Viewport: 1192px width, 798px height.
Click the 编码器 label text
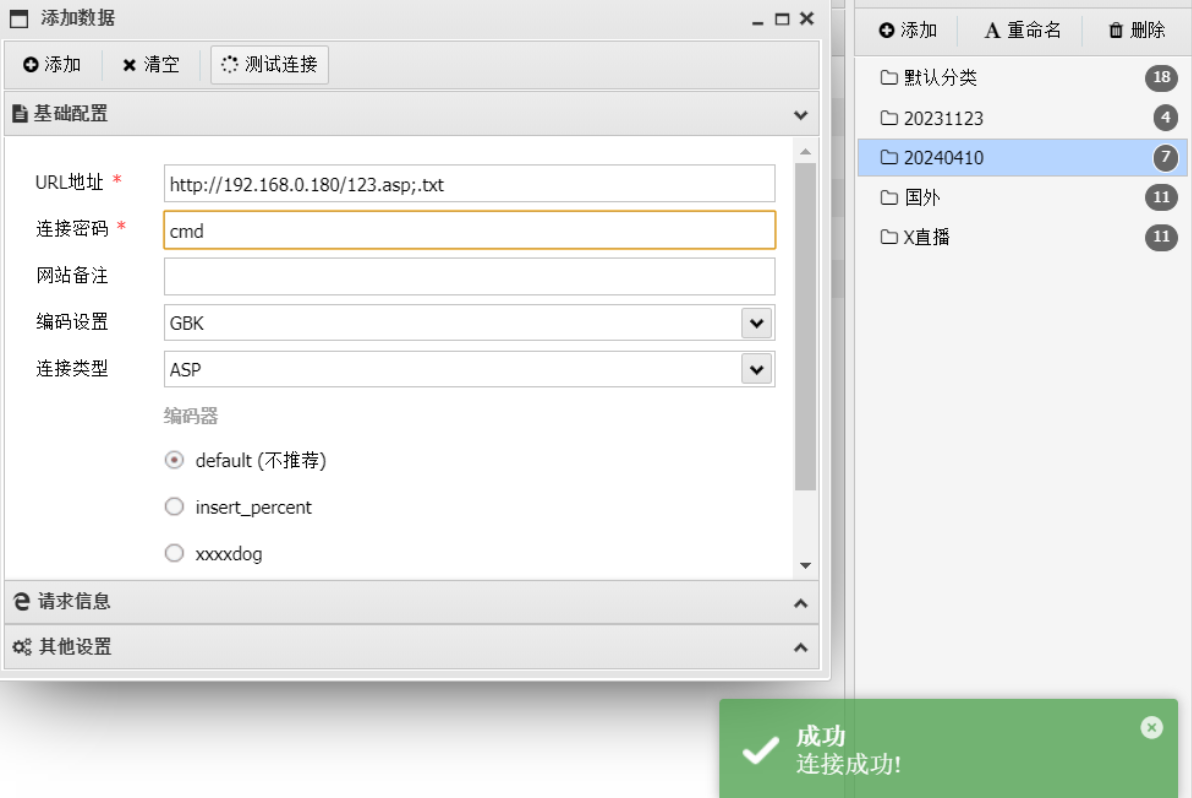tap(191, 416)
